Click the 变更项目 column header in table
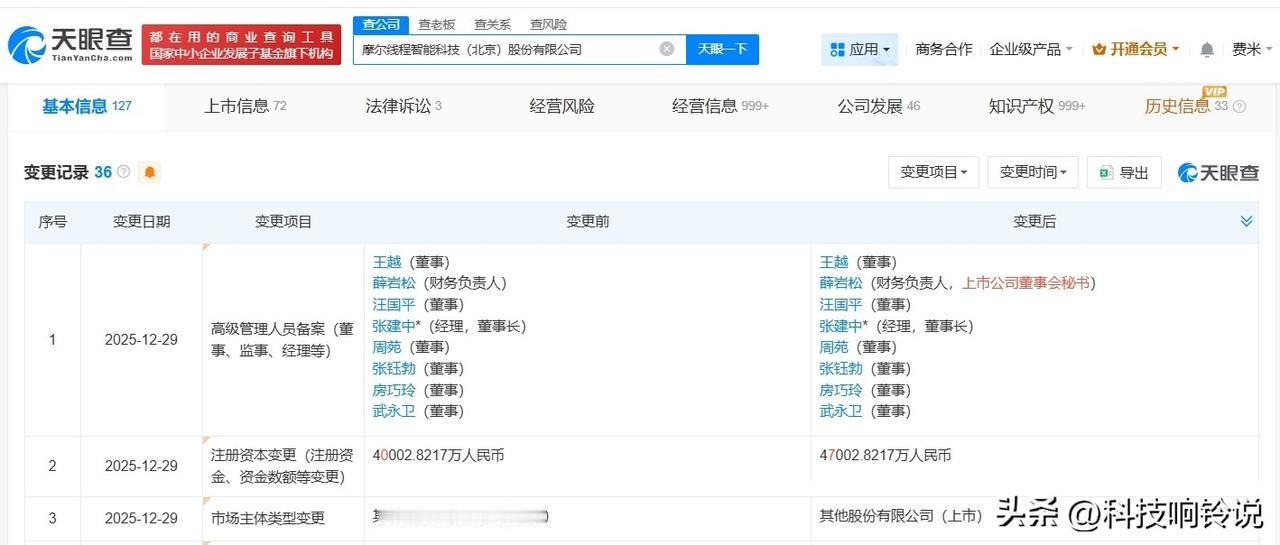The image size is (1280, 545). (284, 222)
